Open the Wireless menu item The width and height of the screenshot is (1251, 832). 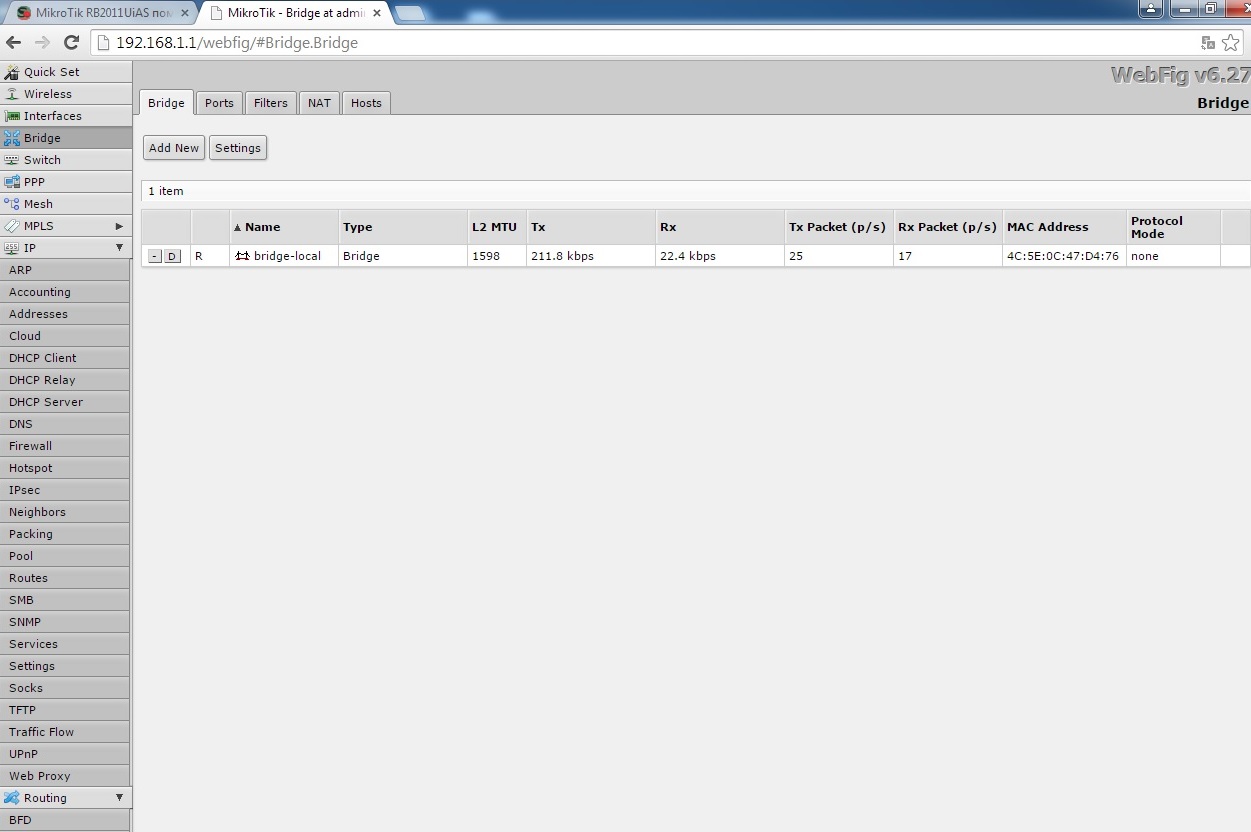[x=65, y=94]
